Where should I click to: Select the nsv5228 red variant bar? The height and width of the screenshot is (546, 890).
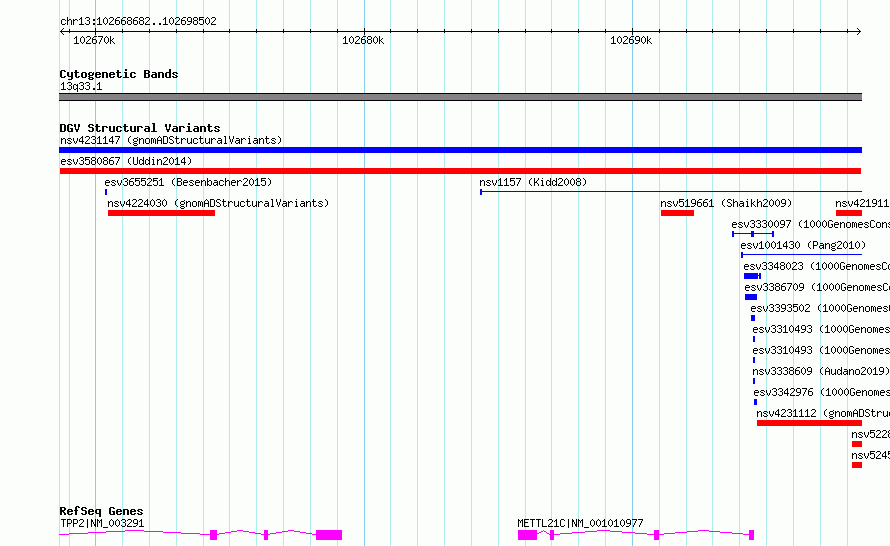click(x=857, y=444)
